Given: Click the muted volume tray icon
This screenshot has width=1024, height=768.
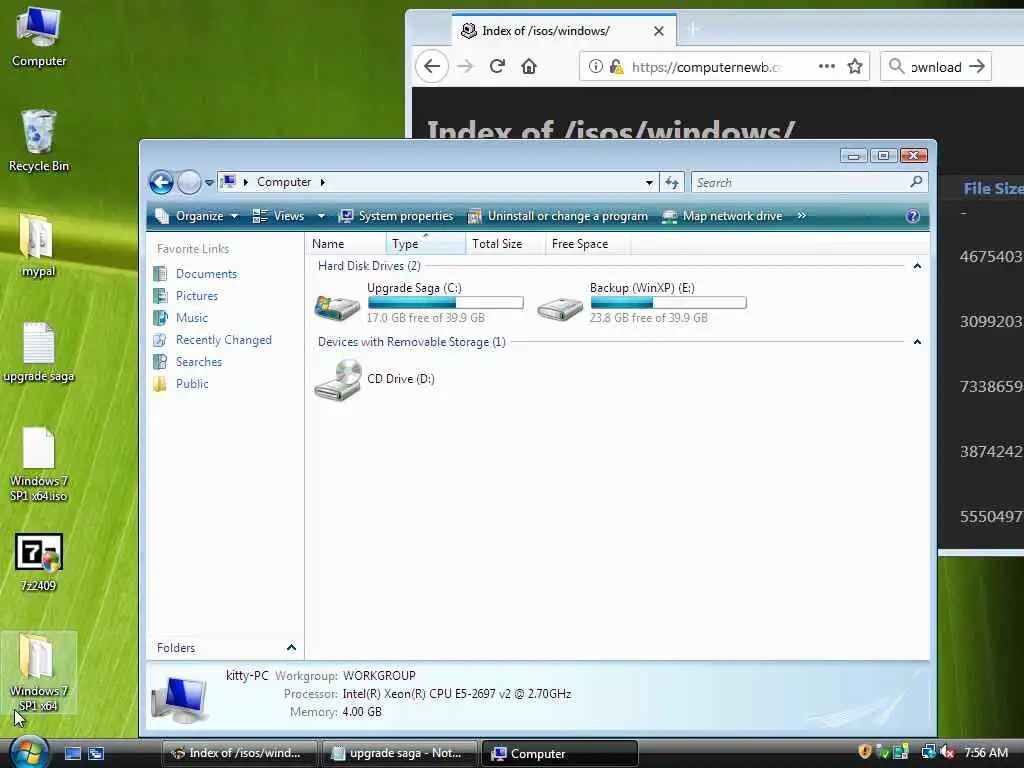Looking at the screenshot, I should click(946, 752).
